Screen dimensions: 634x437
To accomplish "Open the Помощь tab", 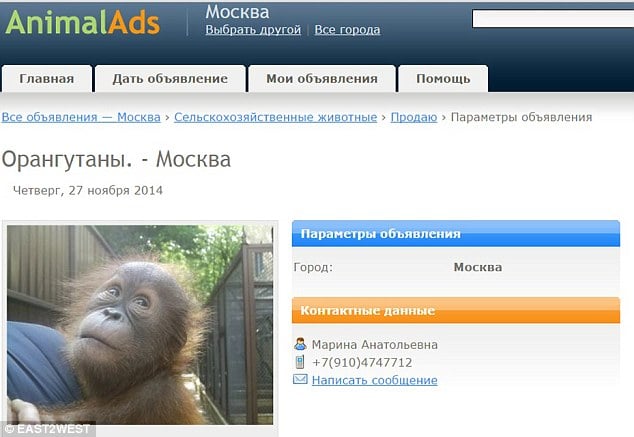I will click(443, 78).
